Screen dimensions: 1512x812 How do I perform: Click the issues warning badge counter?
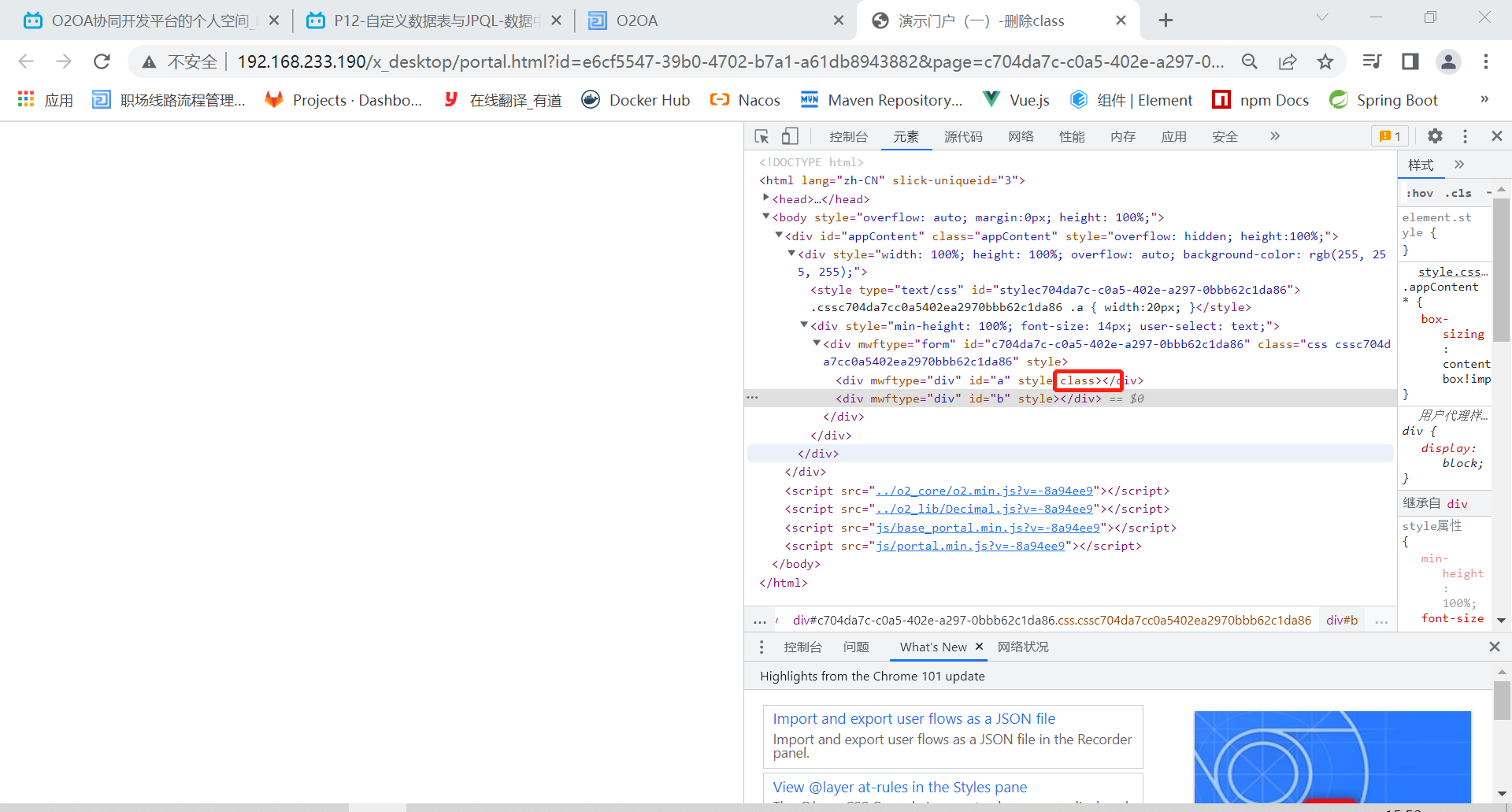1390,136
